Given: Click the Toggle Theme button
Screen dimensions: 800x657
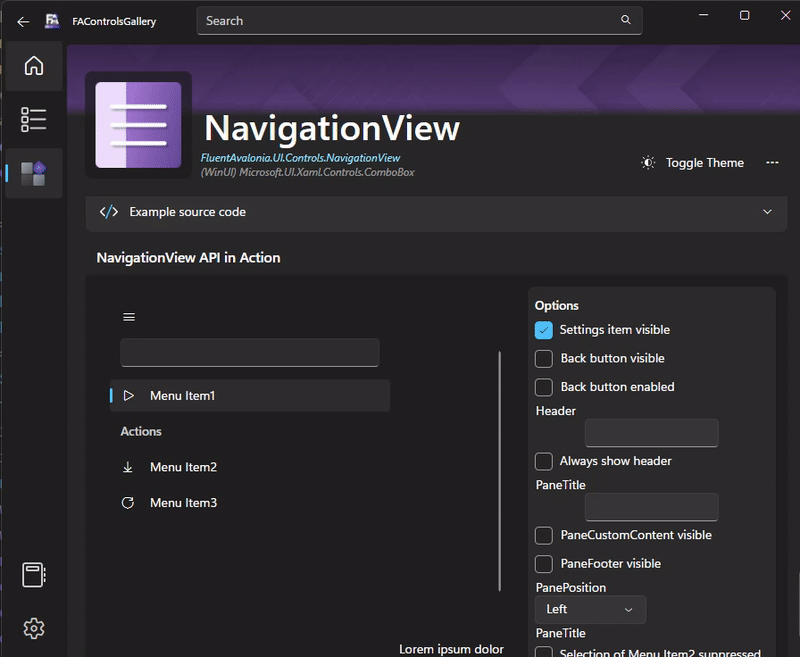Looking at the screenshot, I should [692, 162].
